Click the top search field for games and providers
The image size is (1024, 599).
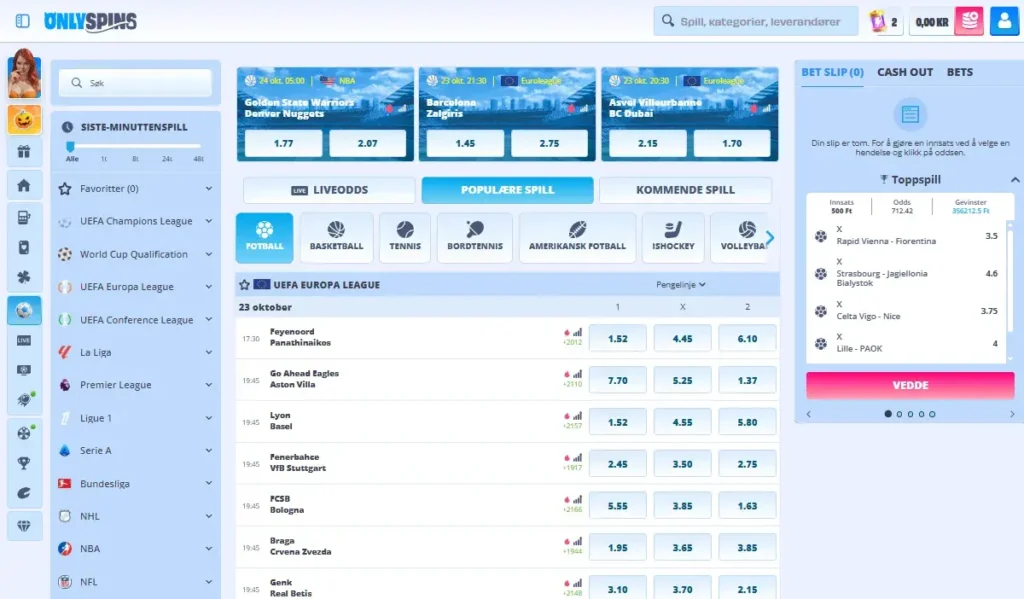(756, 22)
